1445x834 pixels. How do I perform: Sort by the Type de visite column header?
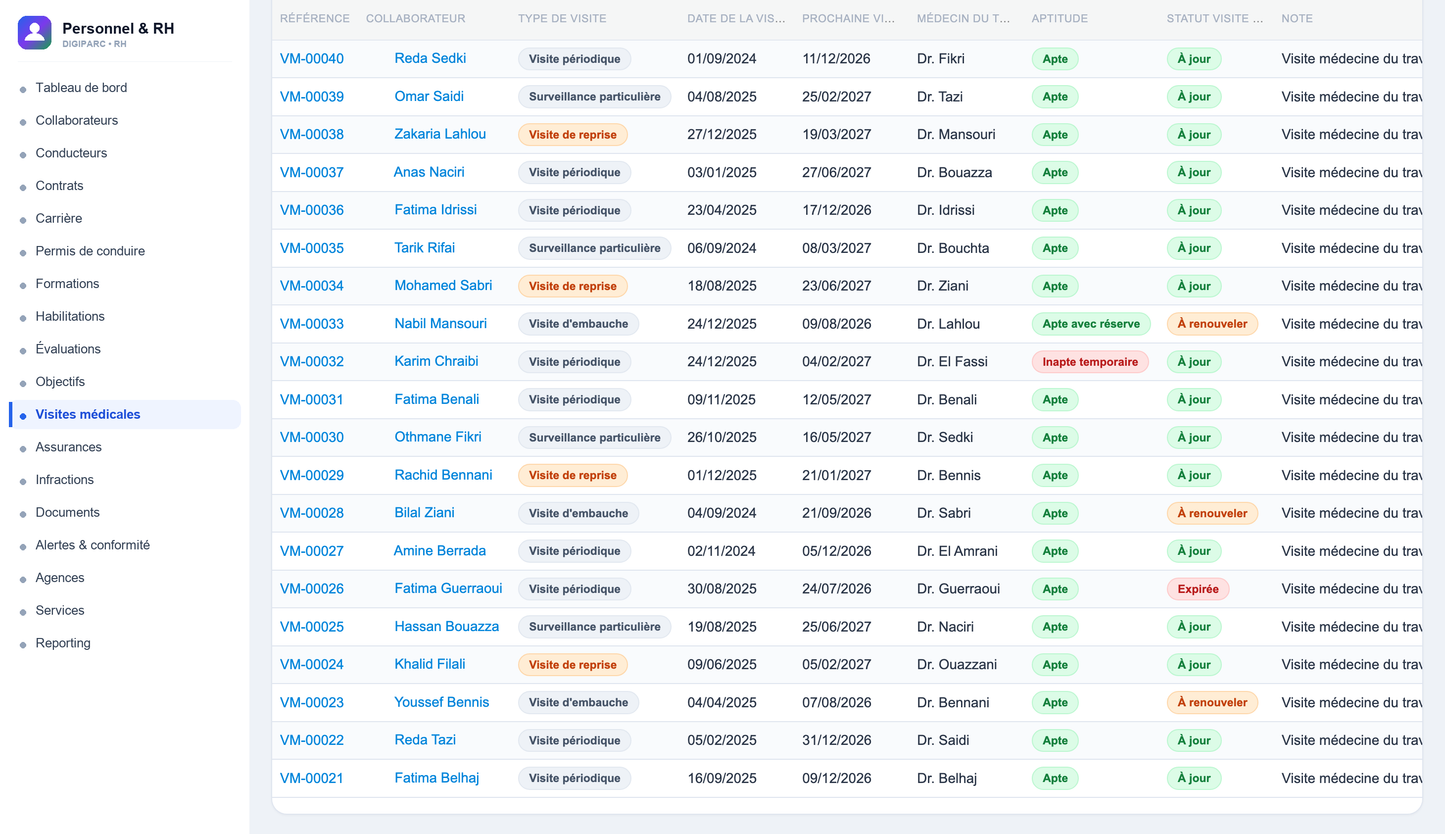tap(562, 19)
